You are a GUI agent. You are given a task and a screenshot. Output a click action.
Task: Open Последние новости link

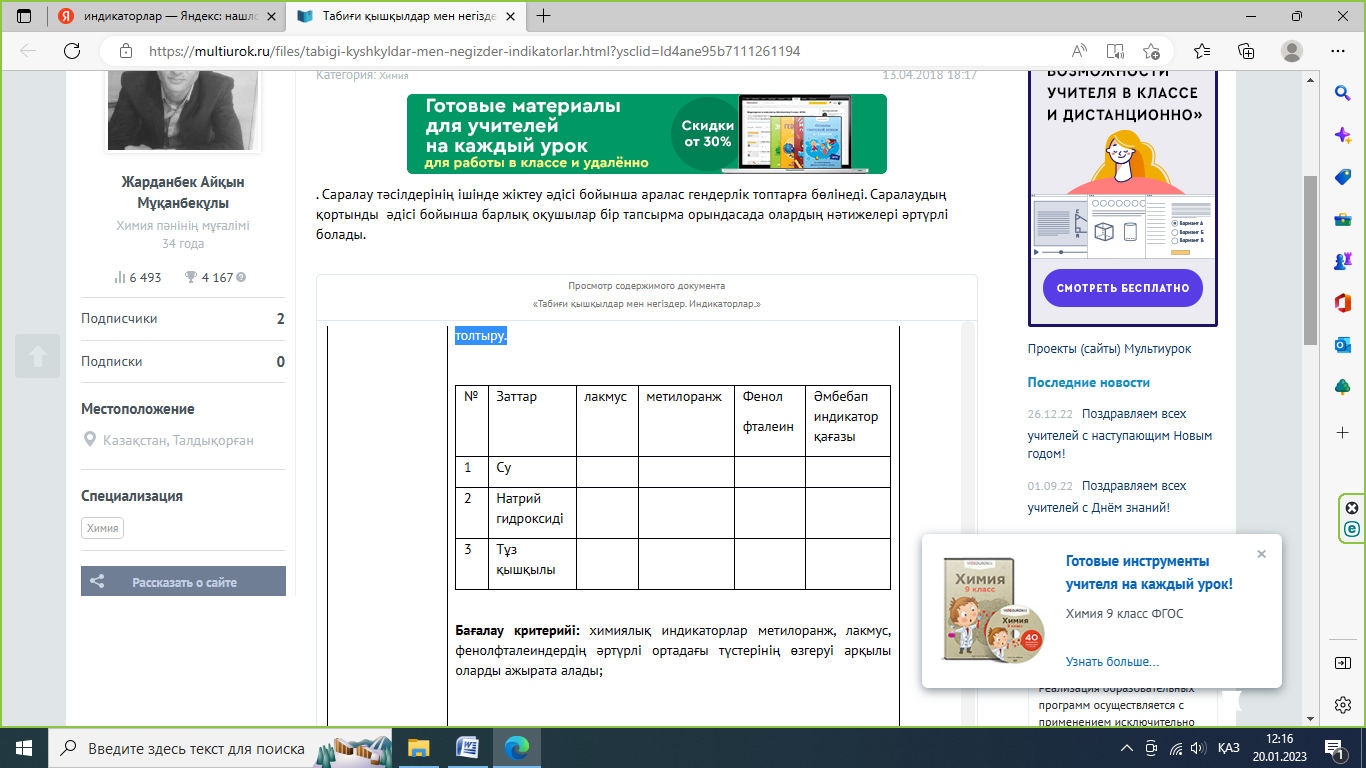pos(1089,383)
